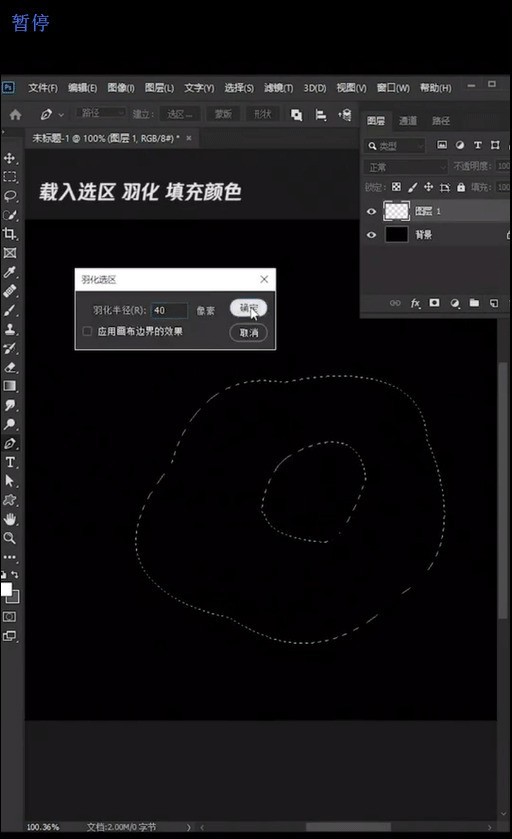Viewport: 512px width, 839px height.
Task: Create a new group folder icon
Action: [474, 303]
